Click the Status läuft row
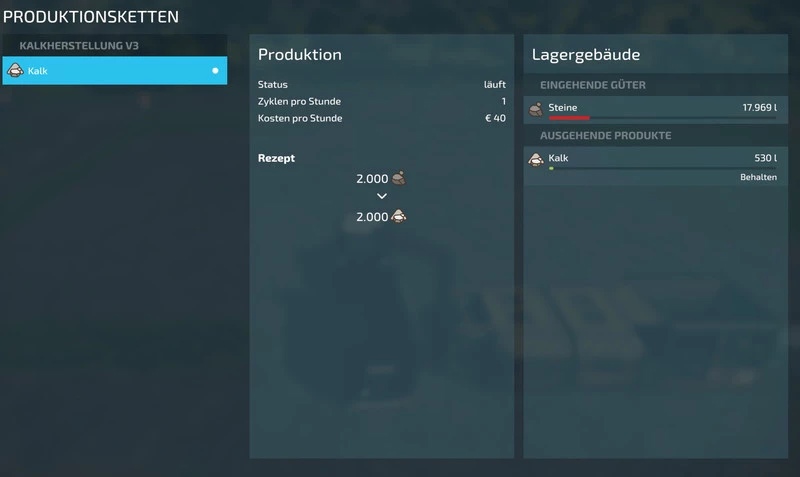The height and width of the screenshot is (477, 800). (x=382, y=84)
